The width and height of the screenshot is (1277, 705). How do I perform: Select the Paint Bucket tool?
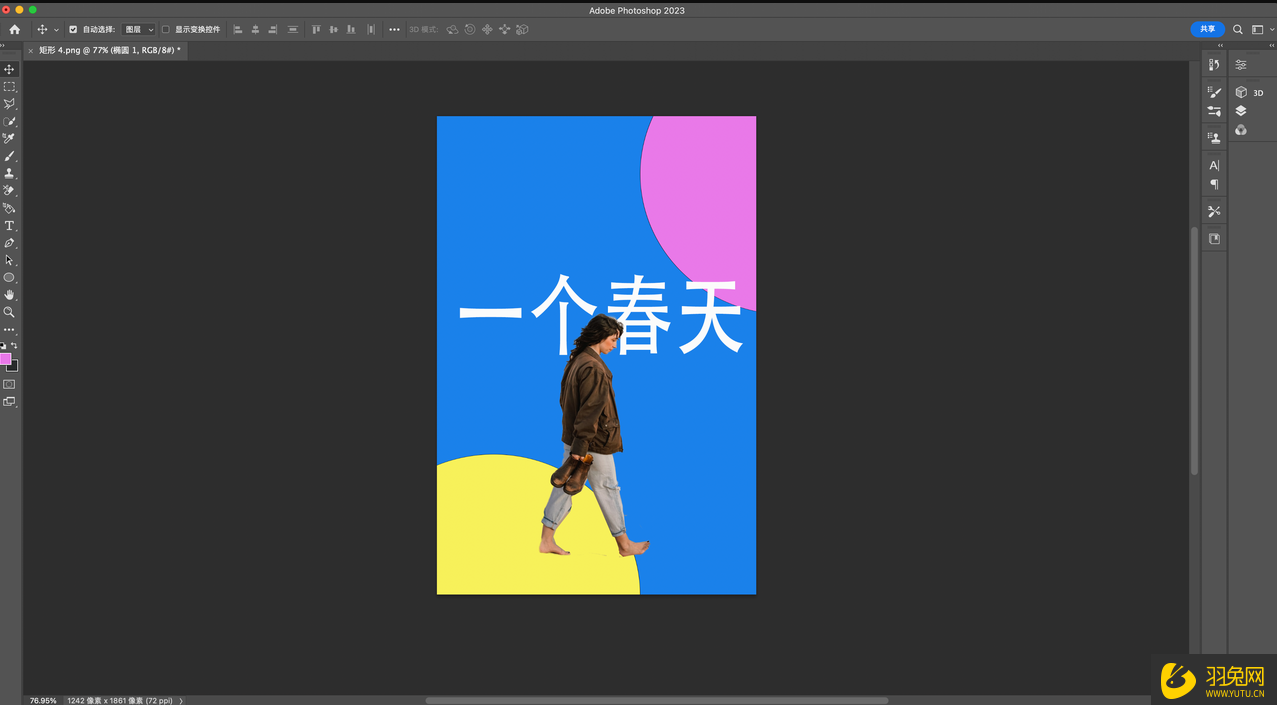click(9, 208)
